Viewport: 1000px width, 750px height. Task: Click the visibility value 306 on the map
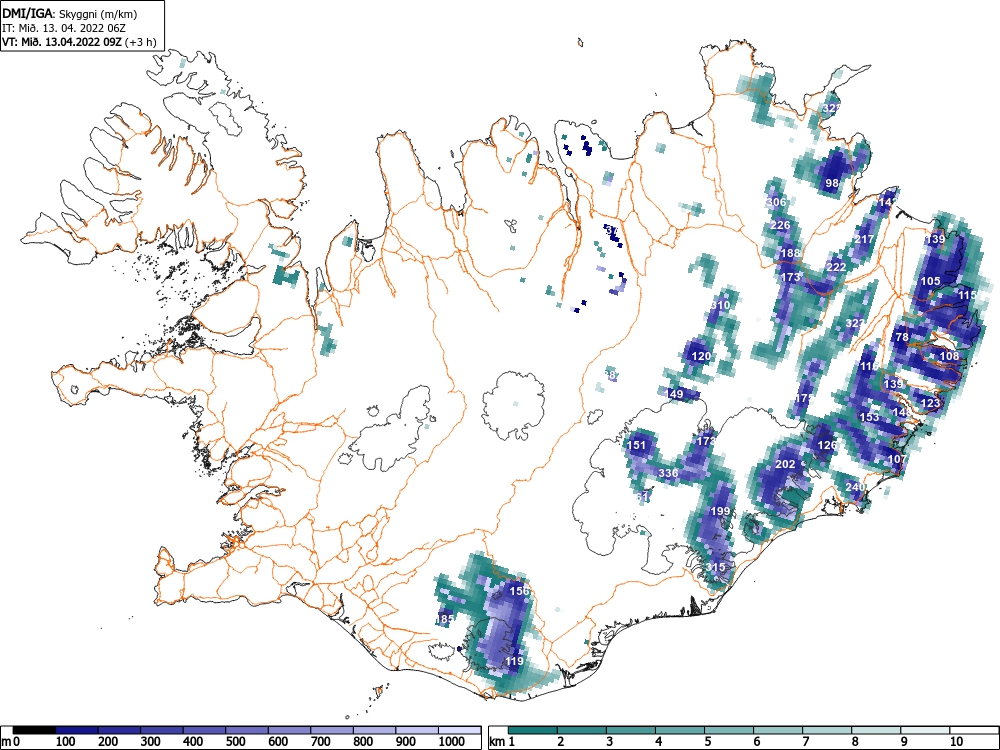776,202
